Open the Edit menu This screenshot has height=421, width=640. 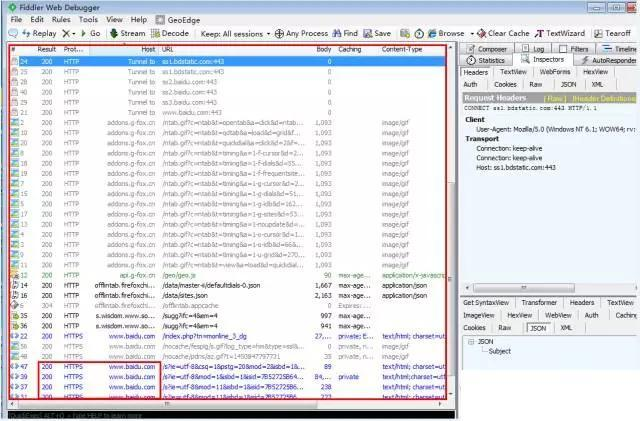tap(37, 20)
